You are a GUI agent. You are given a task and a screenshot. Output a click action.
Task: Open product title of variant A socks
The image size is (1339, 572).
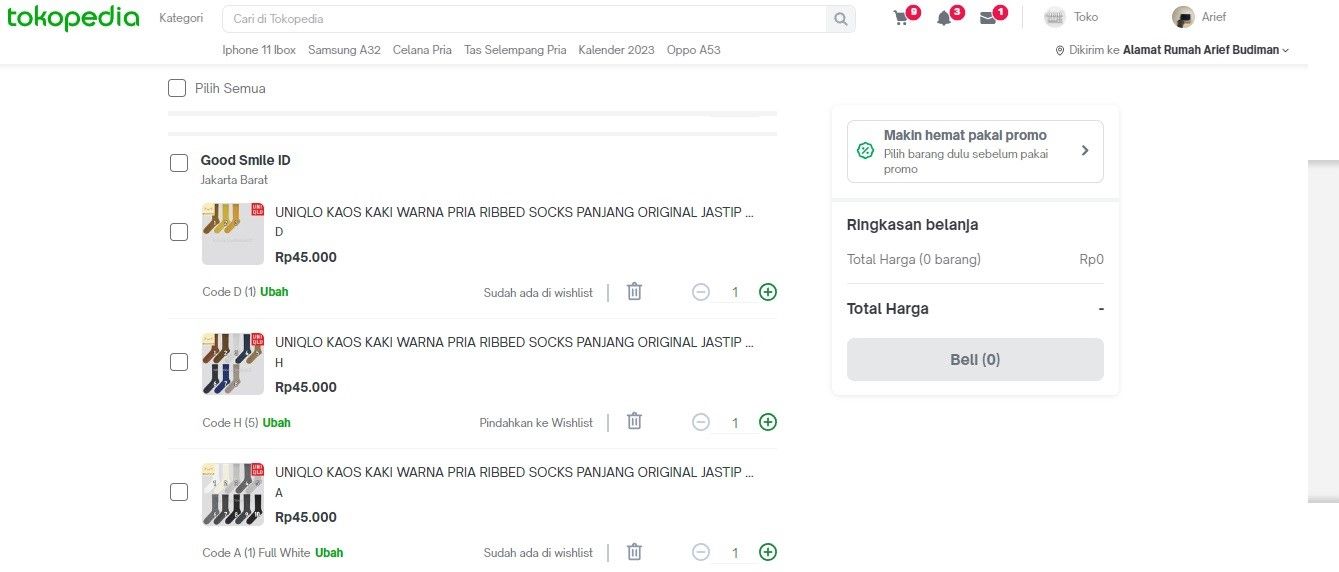click(x=514, y=472)
